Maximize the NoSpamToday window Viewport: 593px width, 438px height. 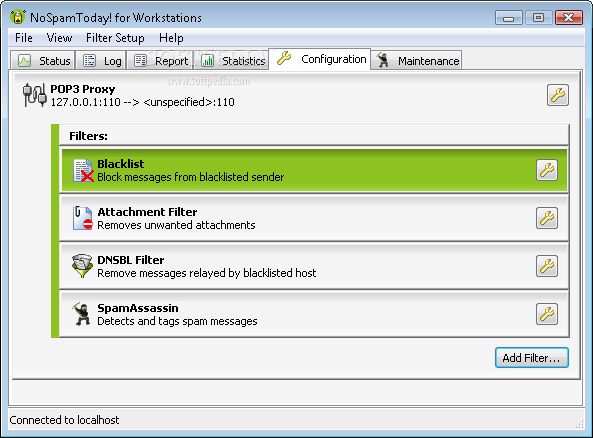coord(538,18)
